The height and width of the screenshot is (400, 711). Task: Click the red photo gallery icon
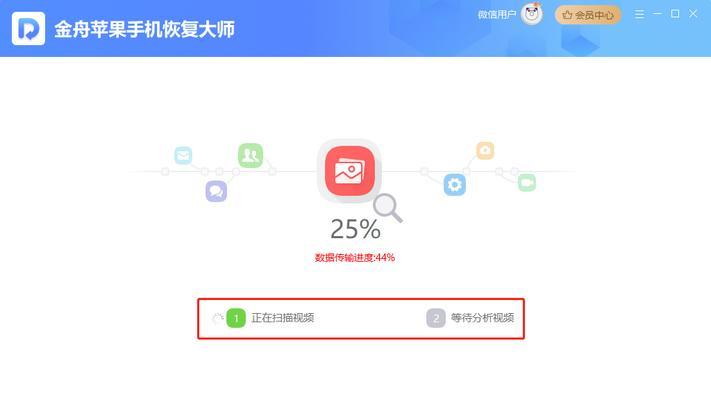350,171
